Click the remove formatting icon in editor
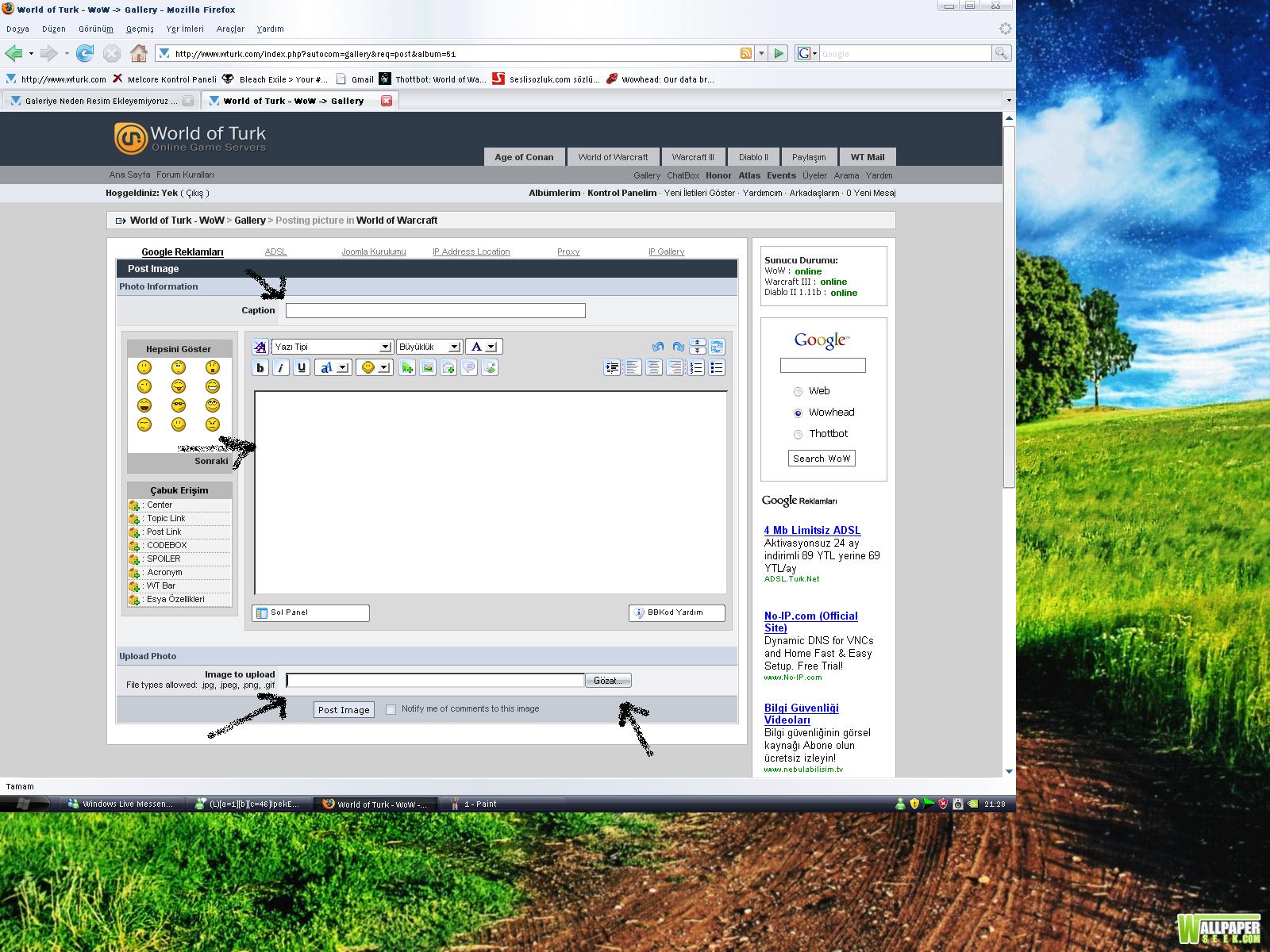 (260, 347)
